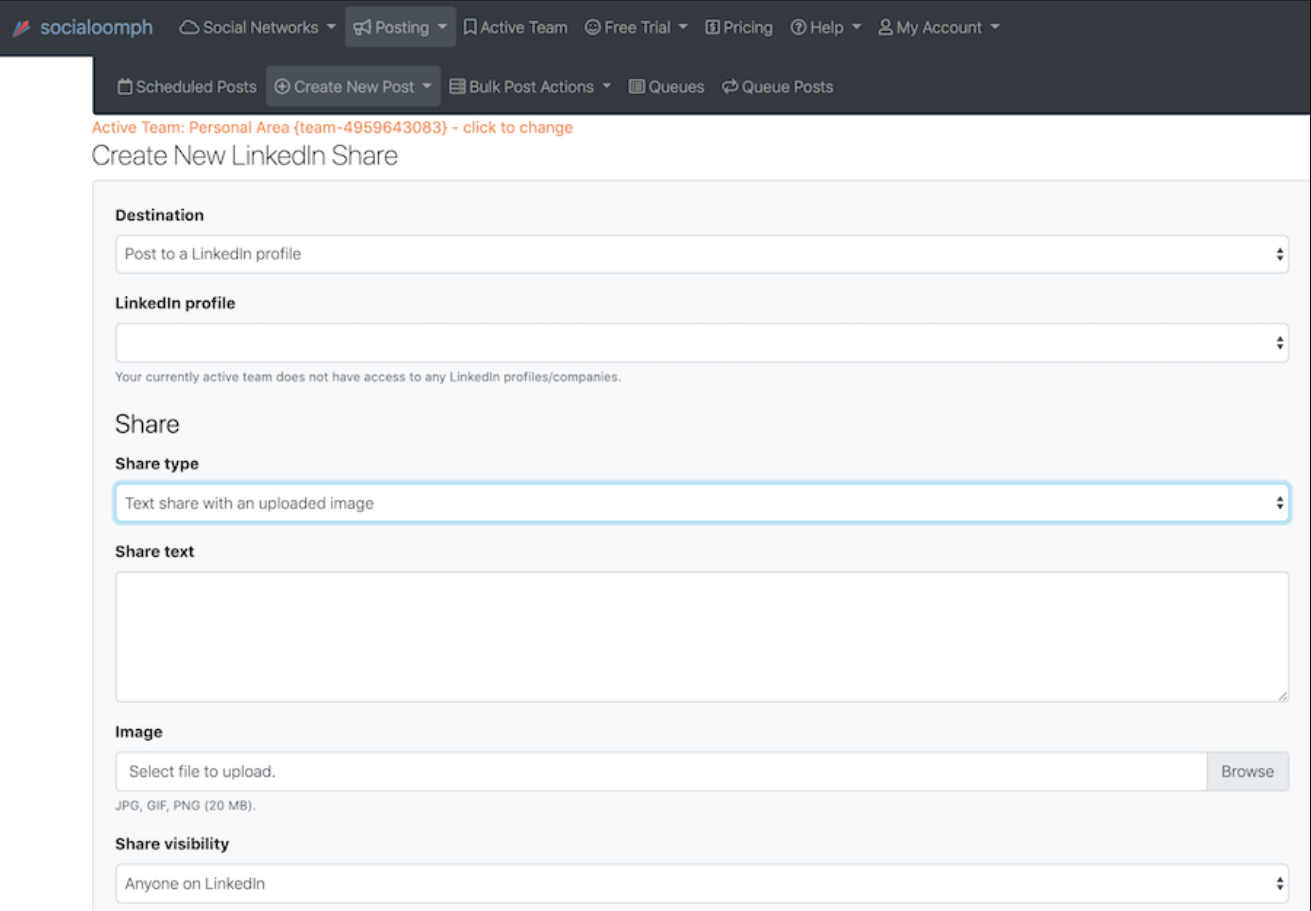This screenshot has height=911, width=1311.
Task: Click inside the Share text area
Action: [702, 637]
